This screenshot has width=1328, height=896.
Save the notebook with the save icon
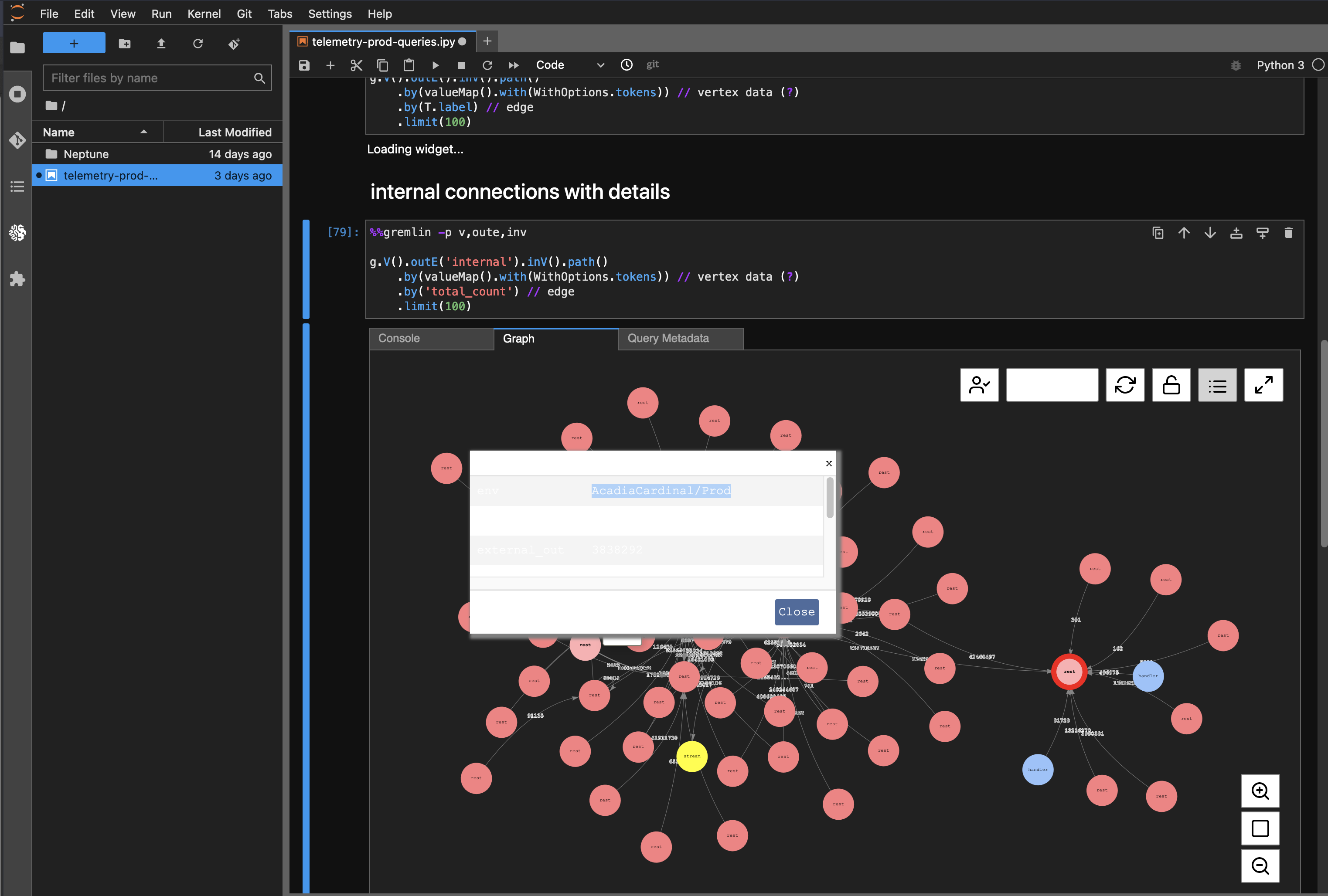point(303,65)
